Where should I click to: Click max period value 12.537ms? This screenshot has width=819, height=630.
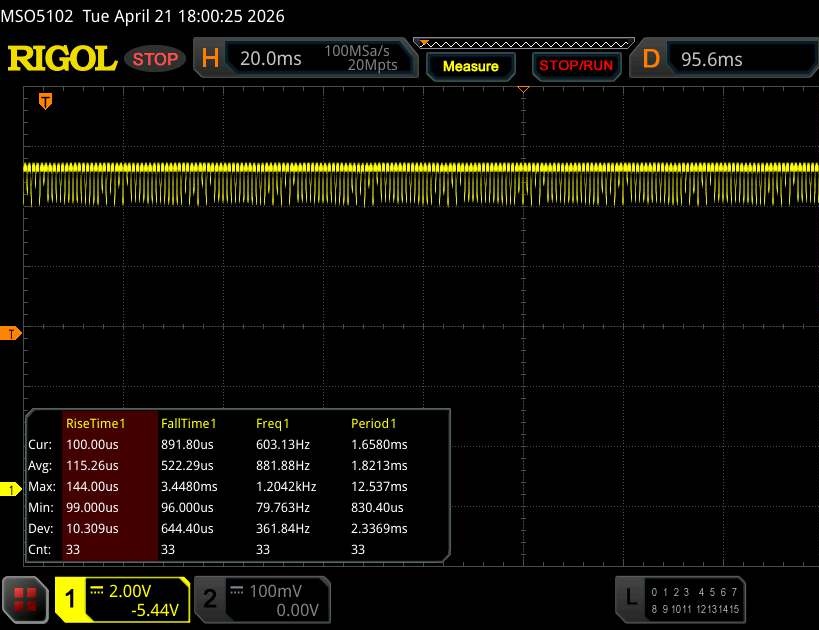[x=379, y=486]
